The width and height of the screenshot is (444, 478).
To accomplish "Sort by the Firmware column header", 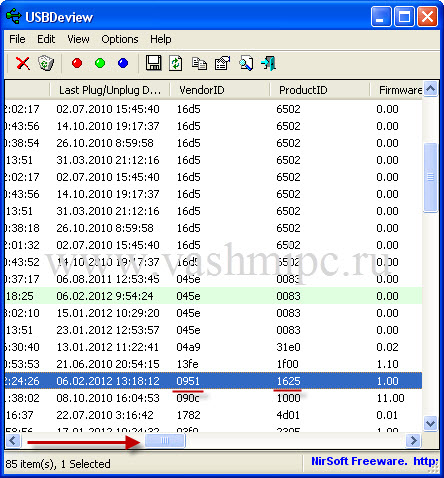I will pyautogui.click(x=397, y=90).
